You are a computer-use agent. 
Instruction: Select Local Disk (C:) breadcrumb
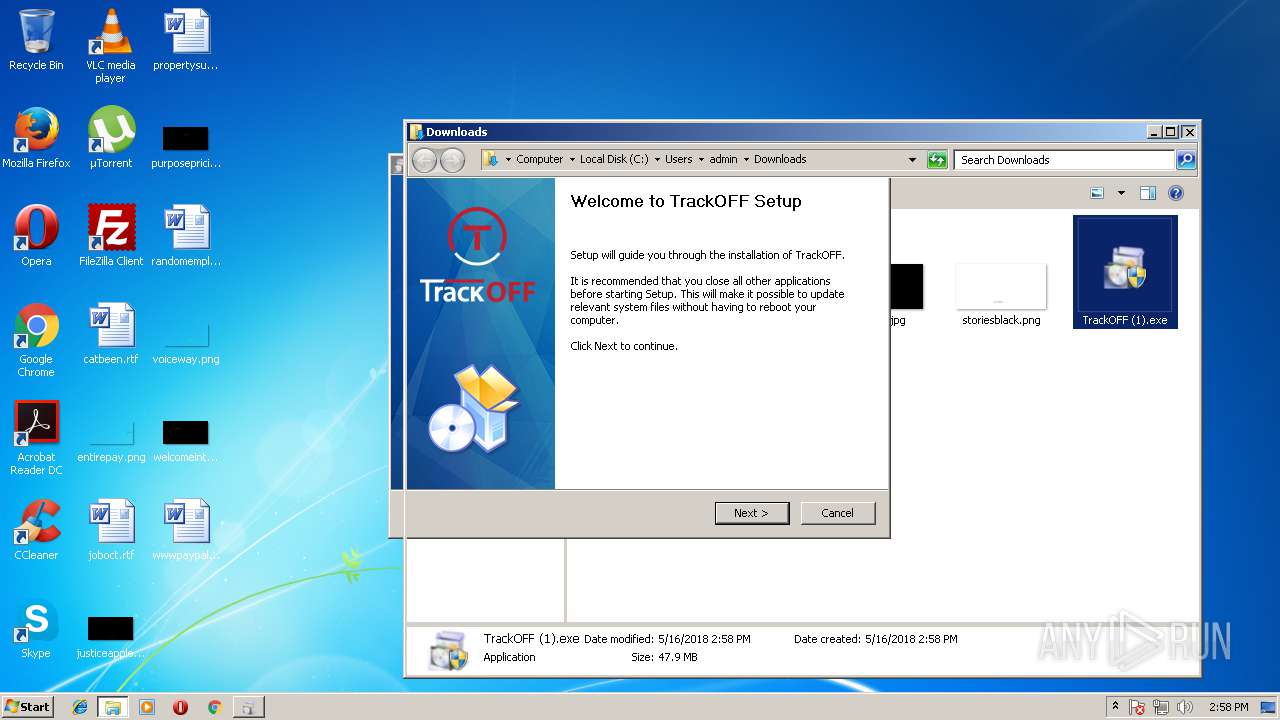point(614,159)
